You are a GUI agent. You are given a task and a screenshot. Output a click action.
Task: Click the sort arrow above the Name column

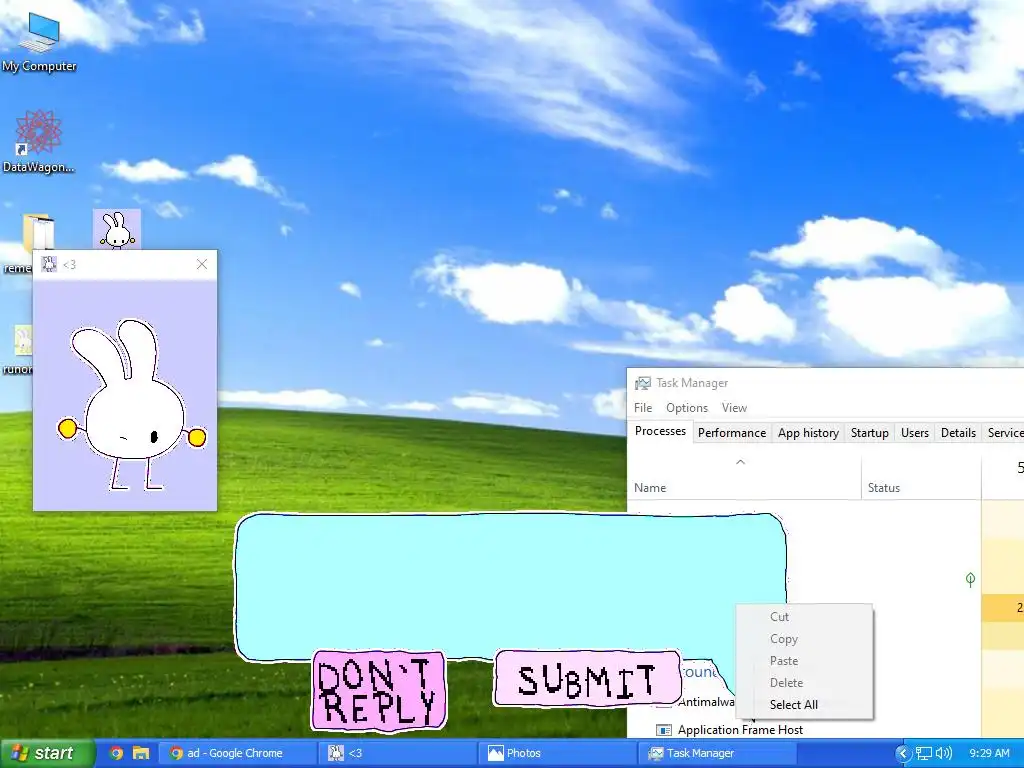(x=741, y=462)
